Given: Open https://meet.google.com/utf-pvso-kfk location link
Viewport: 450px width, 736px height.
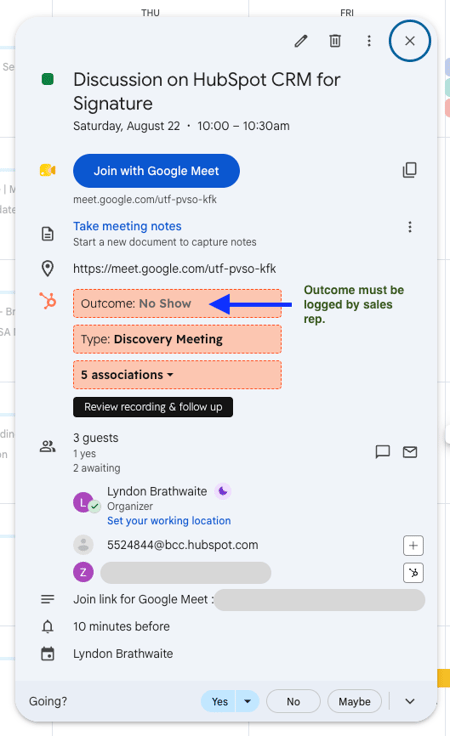Looking at the screenshot, I should click(x=175, y=268).
